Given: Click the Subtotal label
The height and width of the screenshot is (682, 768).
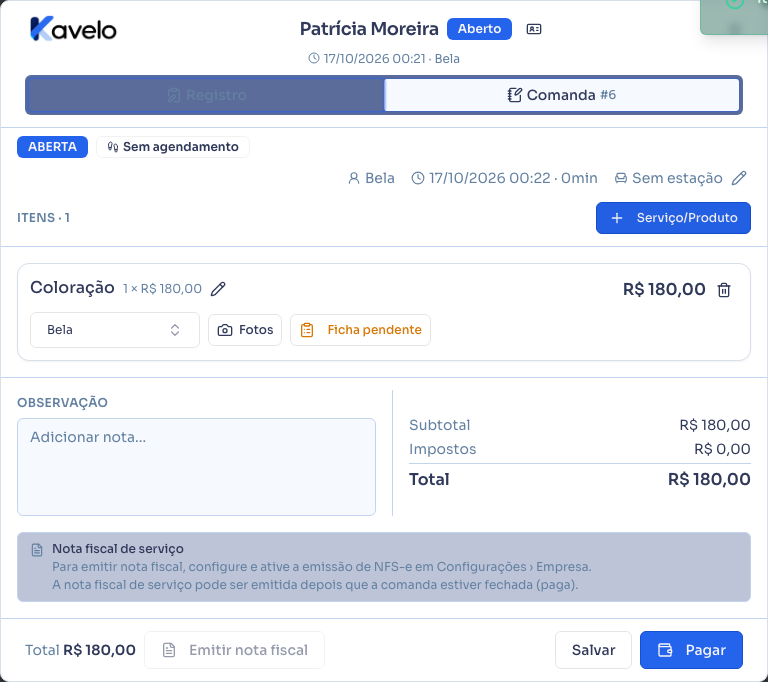Looking at the screenshot, I should [439, 425].
